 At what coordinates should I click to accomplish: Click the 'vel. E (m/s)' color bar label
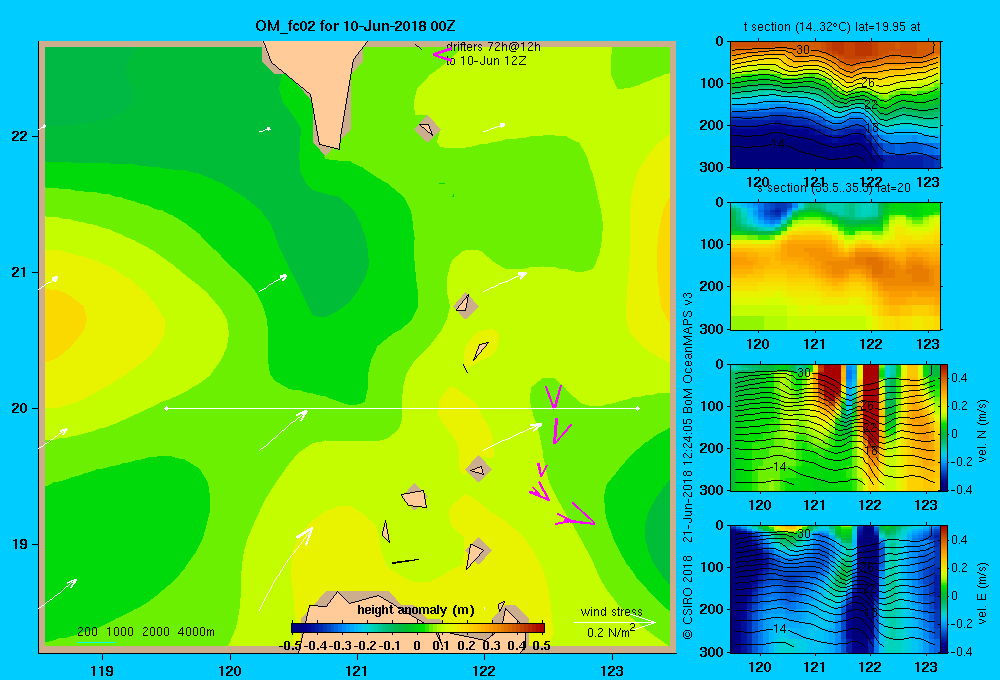983,592
